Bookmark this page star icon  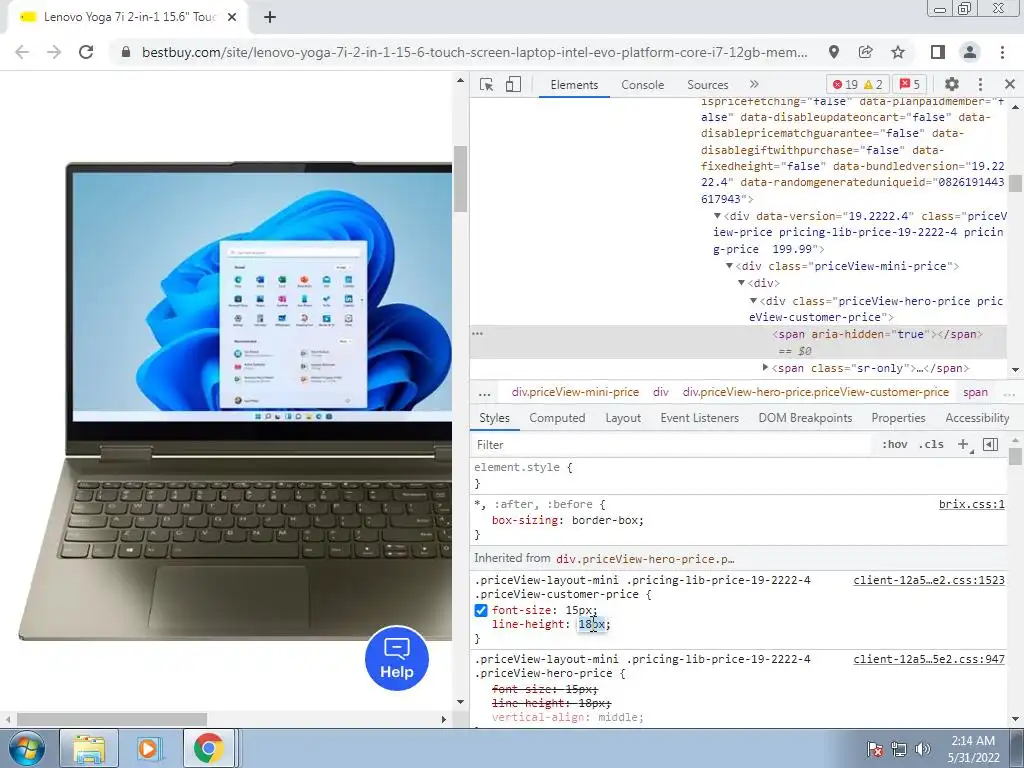point(898,52)
